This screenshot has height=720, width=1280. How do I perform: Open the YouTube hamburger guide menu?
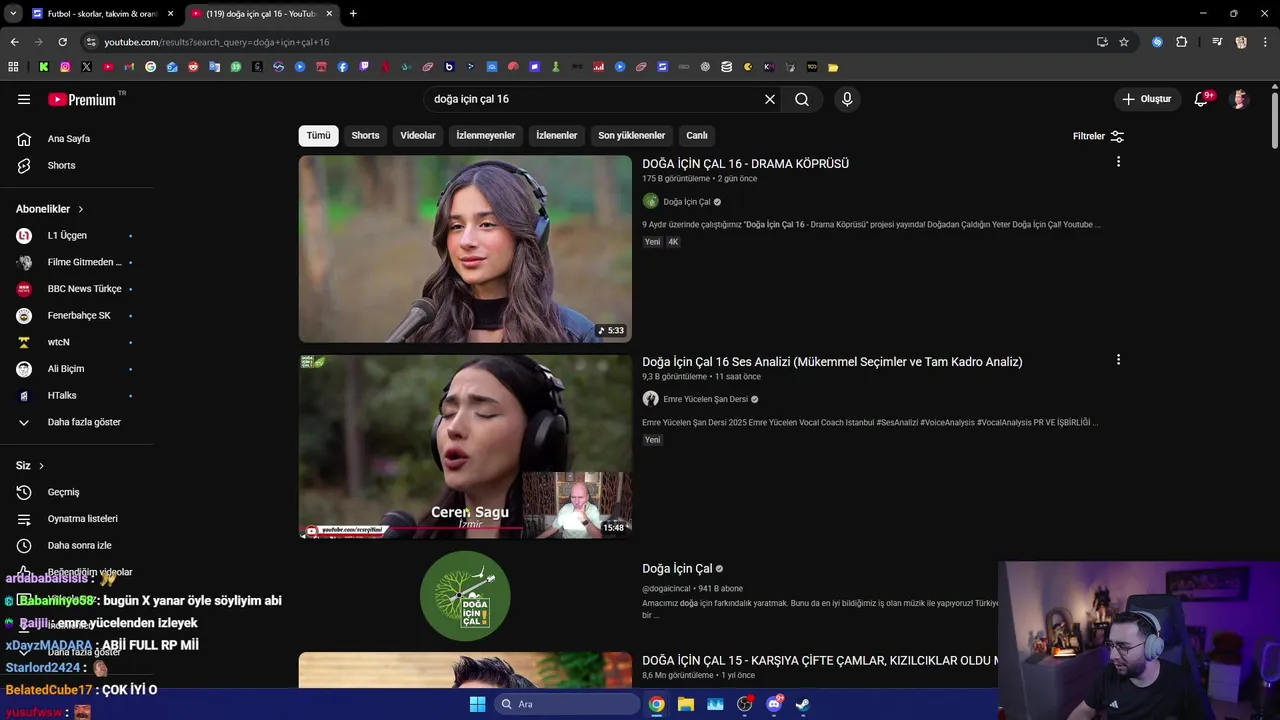coord(24,99)
